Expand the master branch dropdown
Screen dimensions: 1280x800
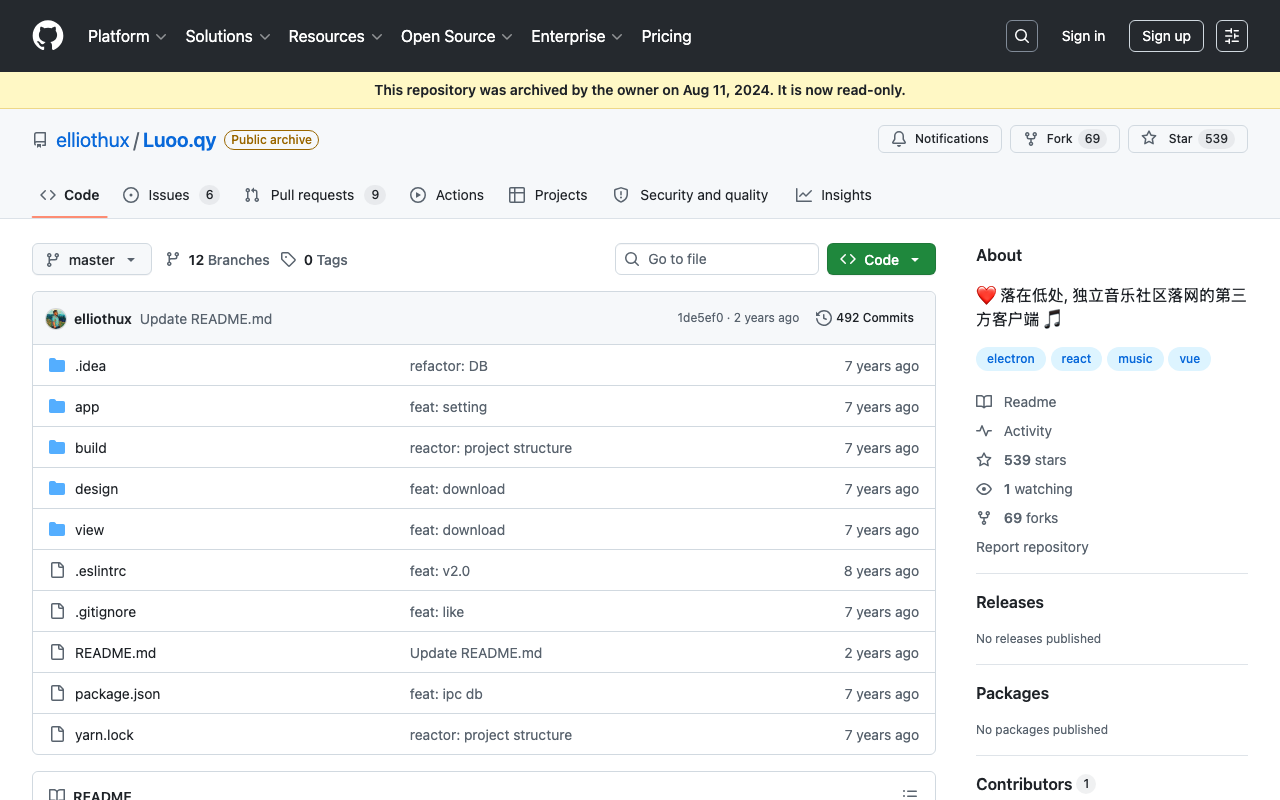point(92,260)
